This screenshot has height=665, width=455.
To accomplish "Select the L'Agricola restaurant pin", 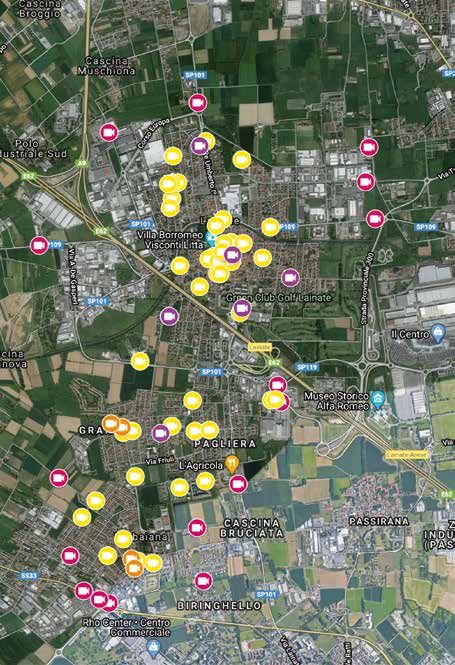I will 232,464.
